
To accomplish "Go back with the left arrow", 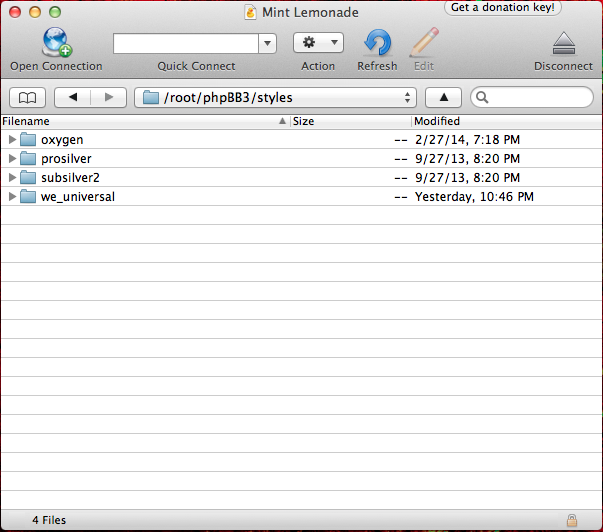I will (73, 98).
